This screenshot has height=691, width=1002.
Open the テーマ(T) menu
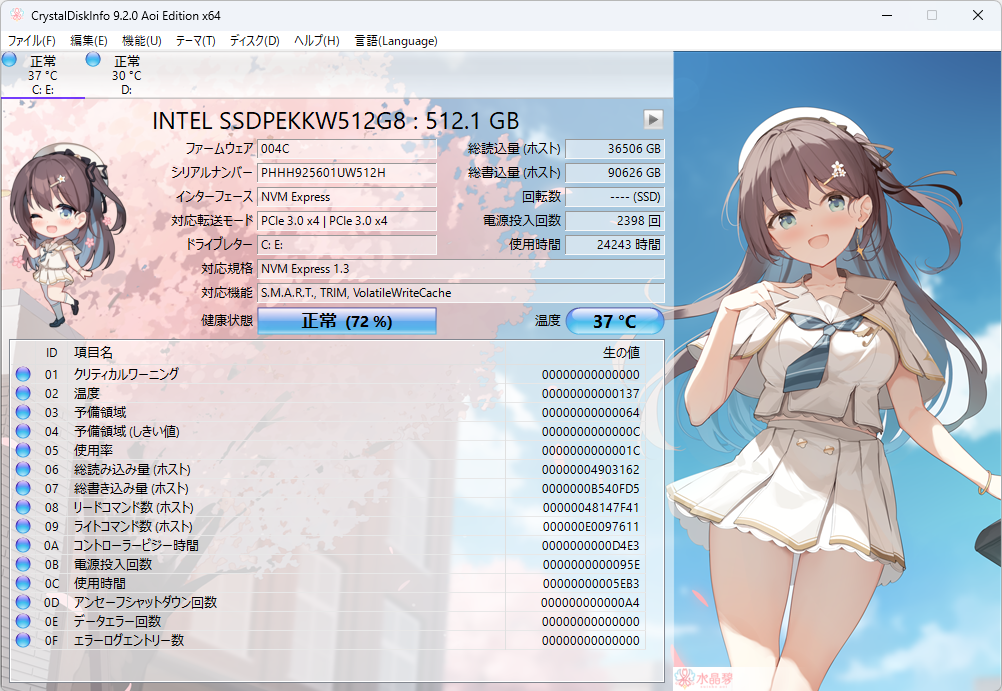point(196,41)
